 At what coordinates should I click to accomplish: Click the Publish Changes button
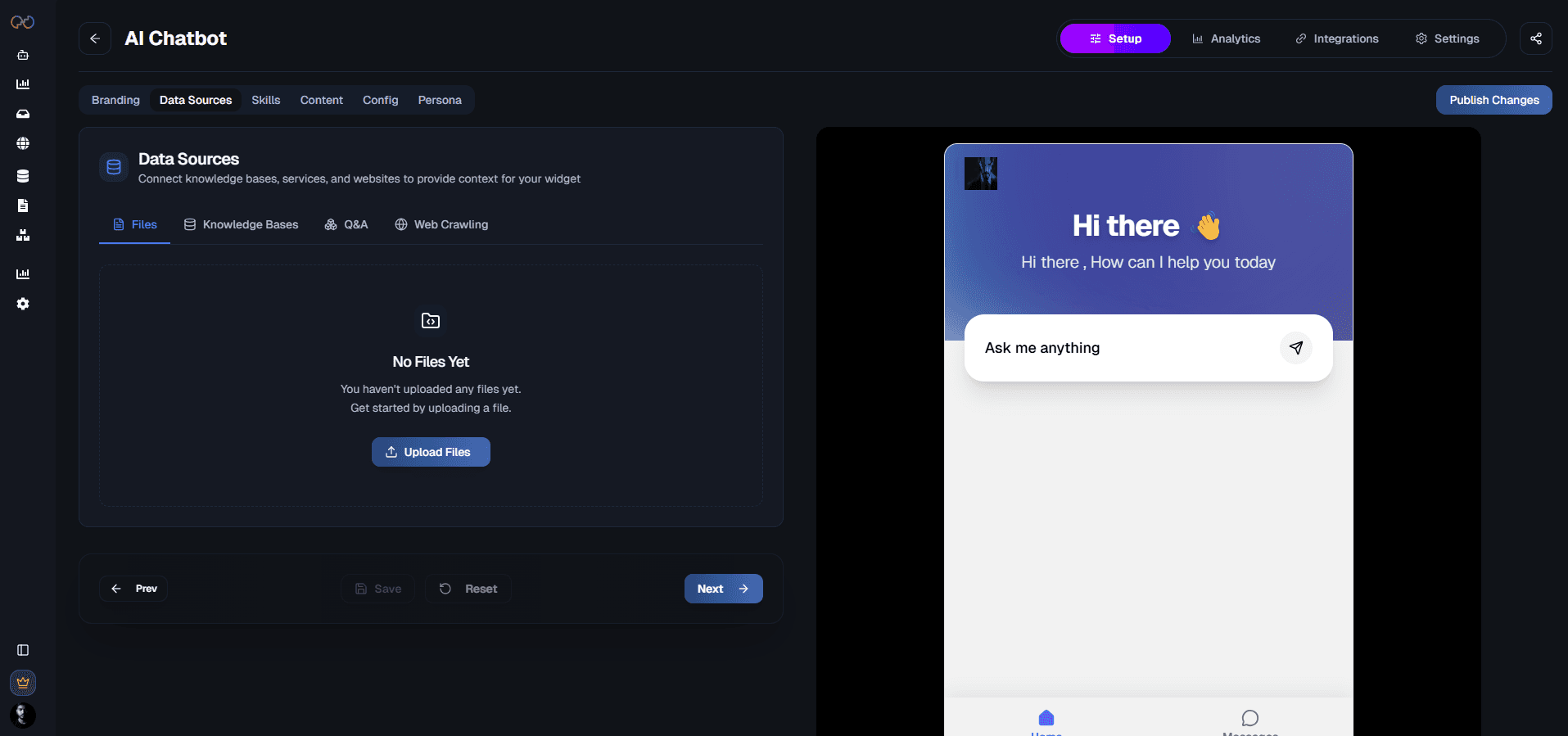[1494, 100]
